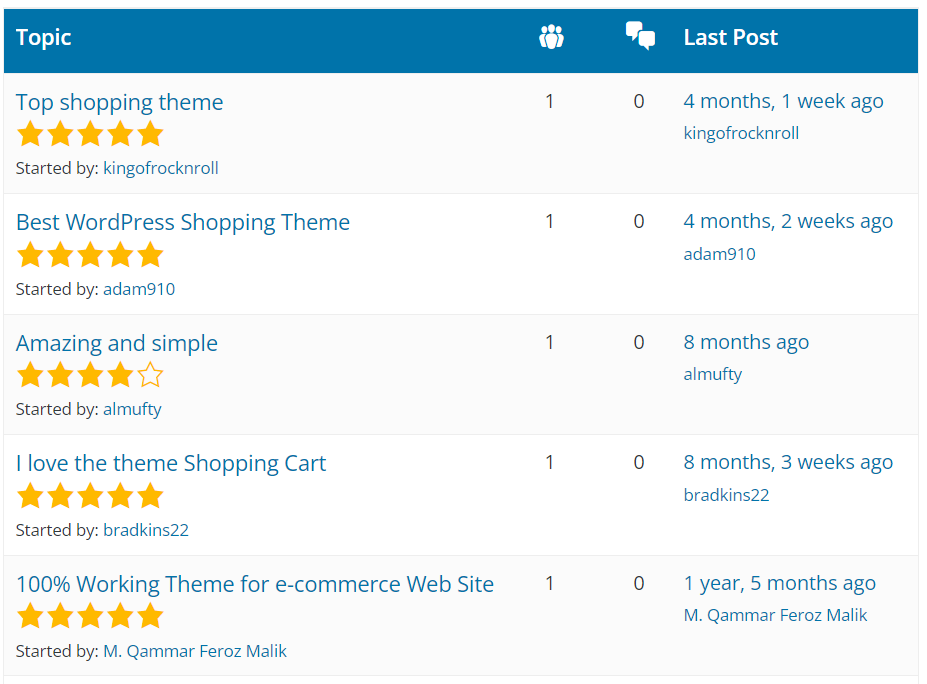The height and width of the screenshot is (684, 927).
Task: Click the stars under Best WordPress Shopping Theme
Action: [x=90, y=255]
